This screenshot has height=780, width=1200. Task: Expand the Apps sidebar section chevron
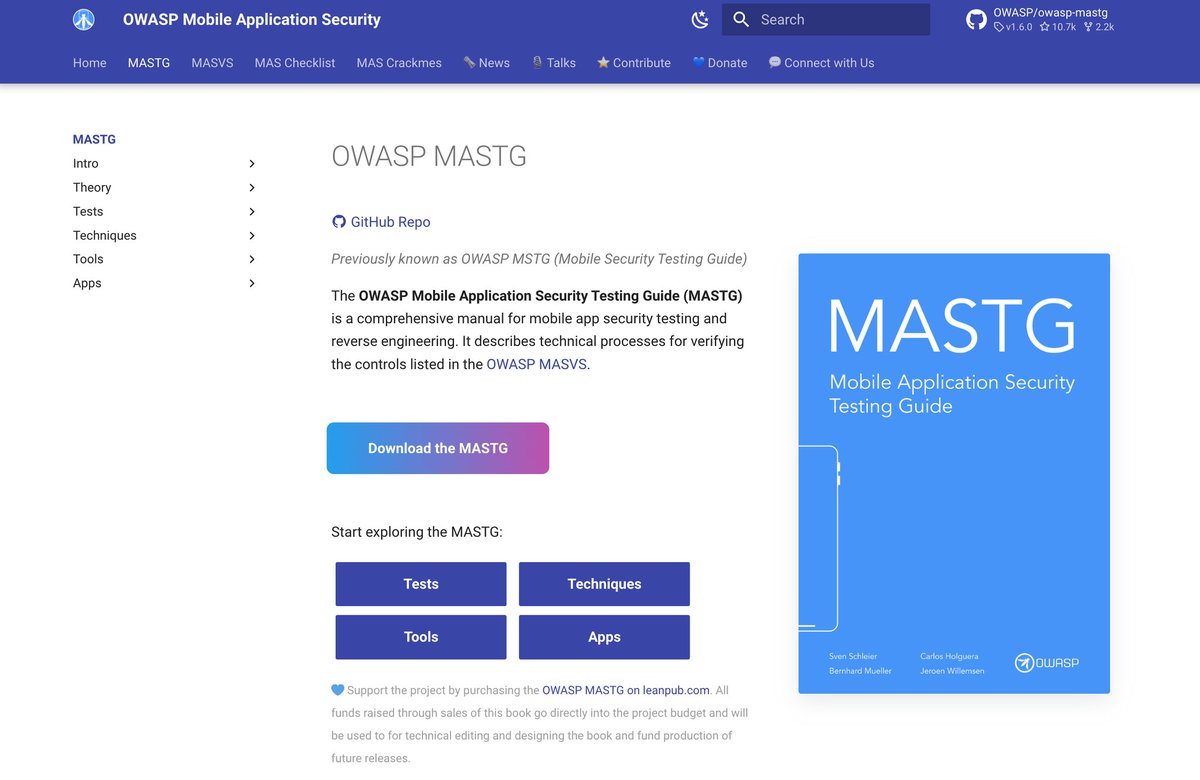(252, 284)
